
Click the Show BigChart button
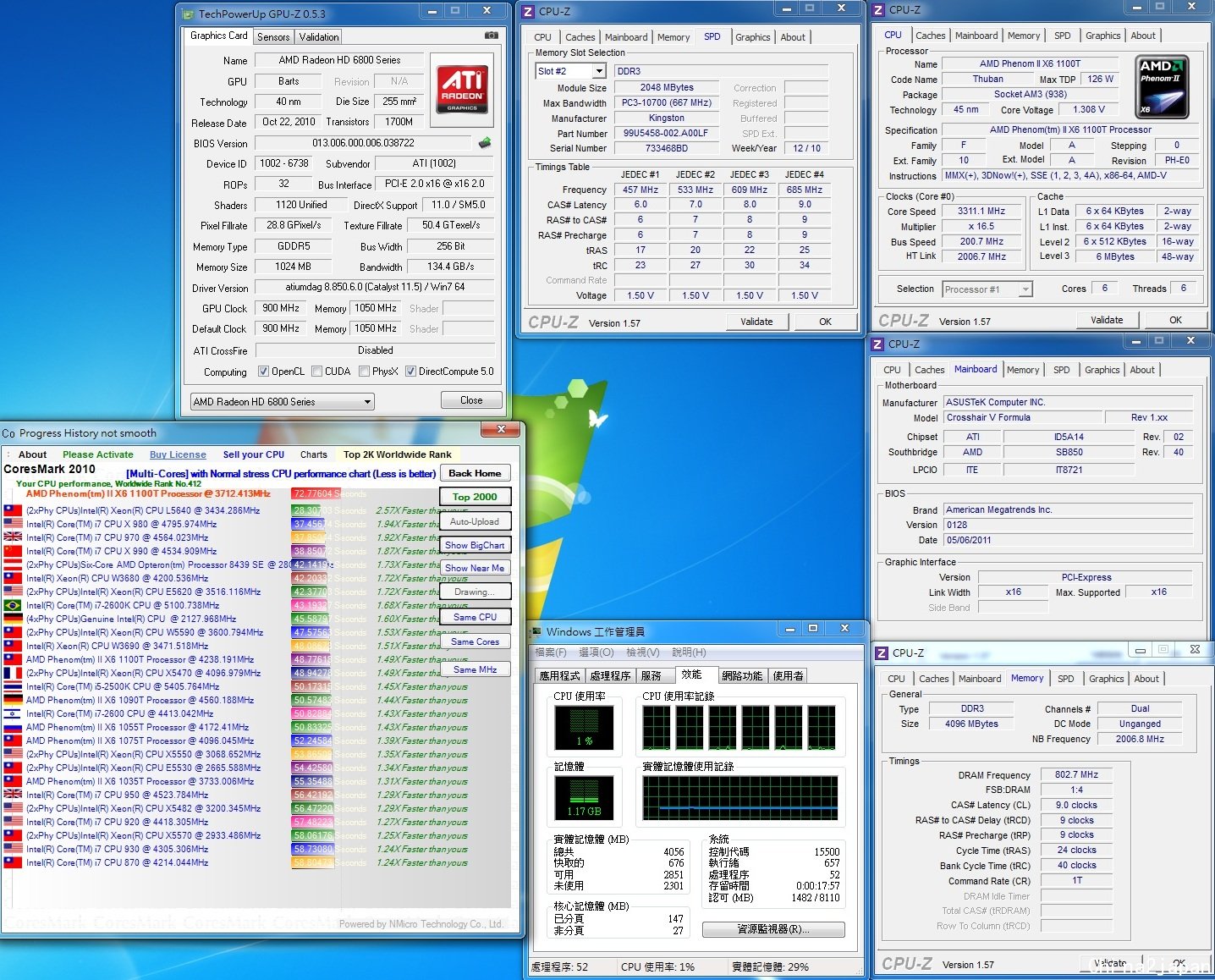[x=475, y=545]
